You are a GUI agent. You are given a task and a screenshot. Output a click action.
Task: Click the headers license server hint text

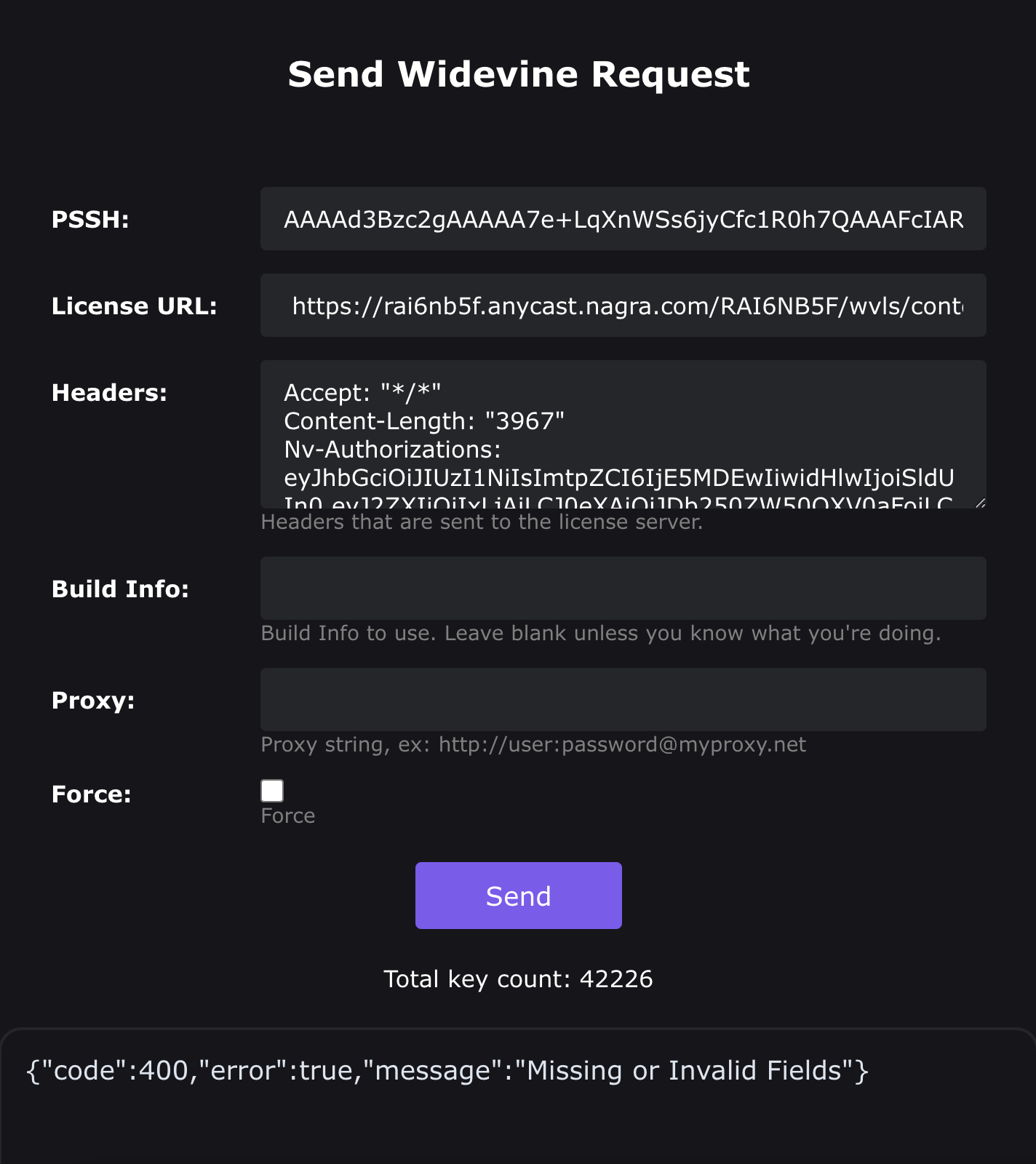point(482,522)
